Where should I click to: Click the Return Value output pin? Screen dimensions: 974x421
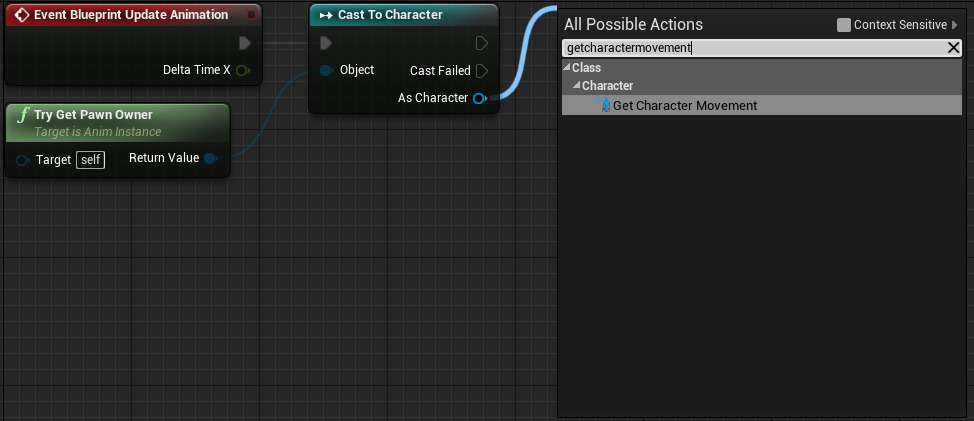point(211,158)
